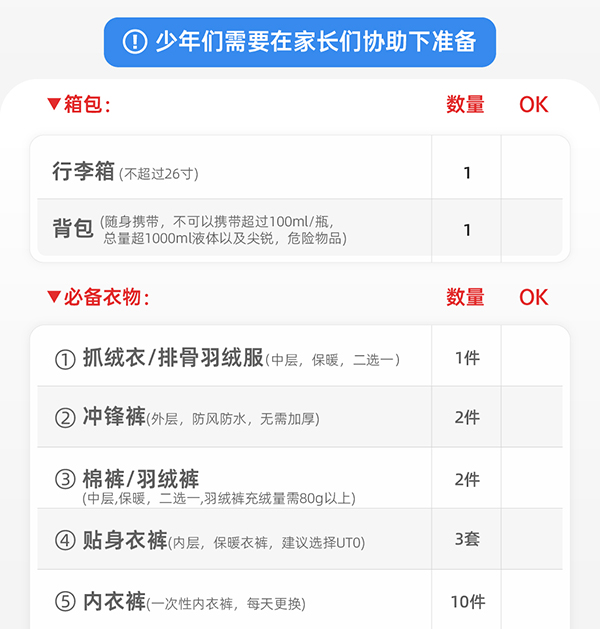600x629 pixels.
Task: Tick the OK cell for 行李箱
Action: tap(534, 173)
